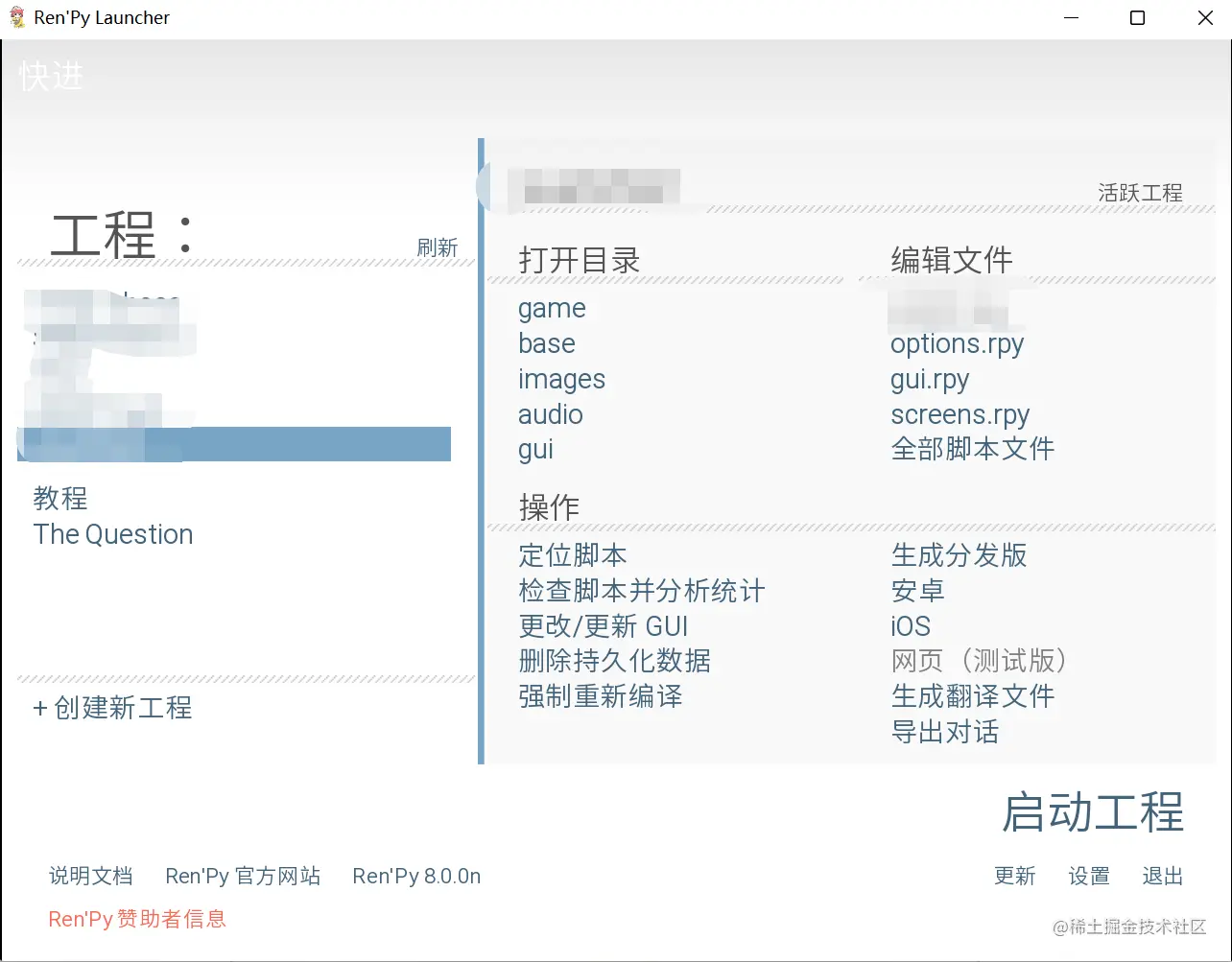Screen dimensions: 1232x962
Task: Open the base directory
Action: (x=547, y=343)
